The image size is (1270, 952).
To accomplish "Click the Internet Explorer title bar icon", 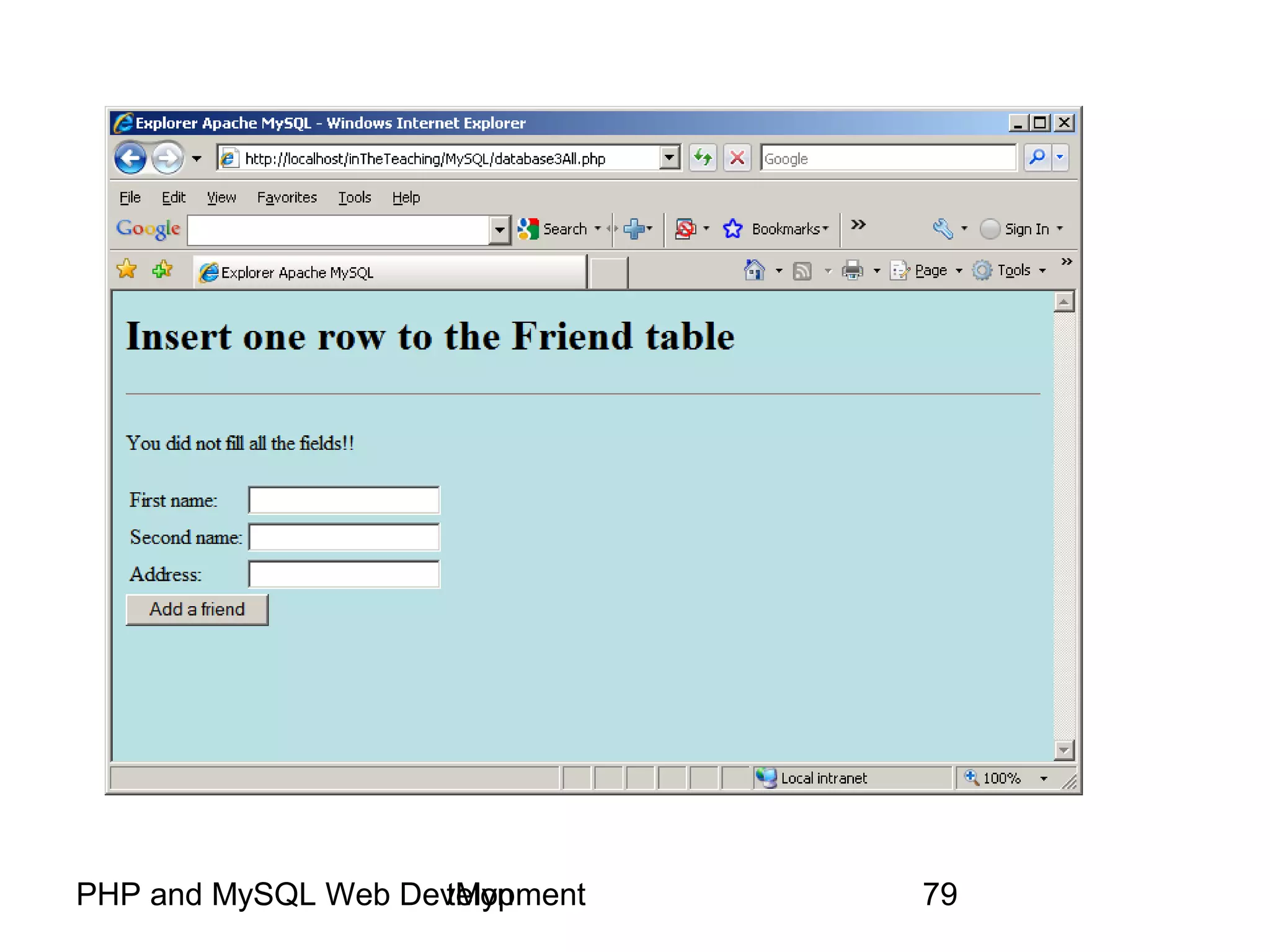I will (x=123, y=123).
